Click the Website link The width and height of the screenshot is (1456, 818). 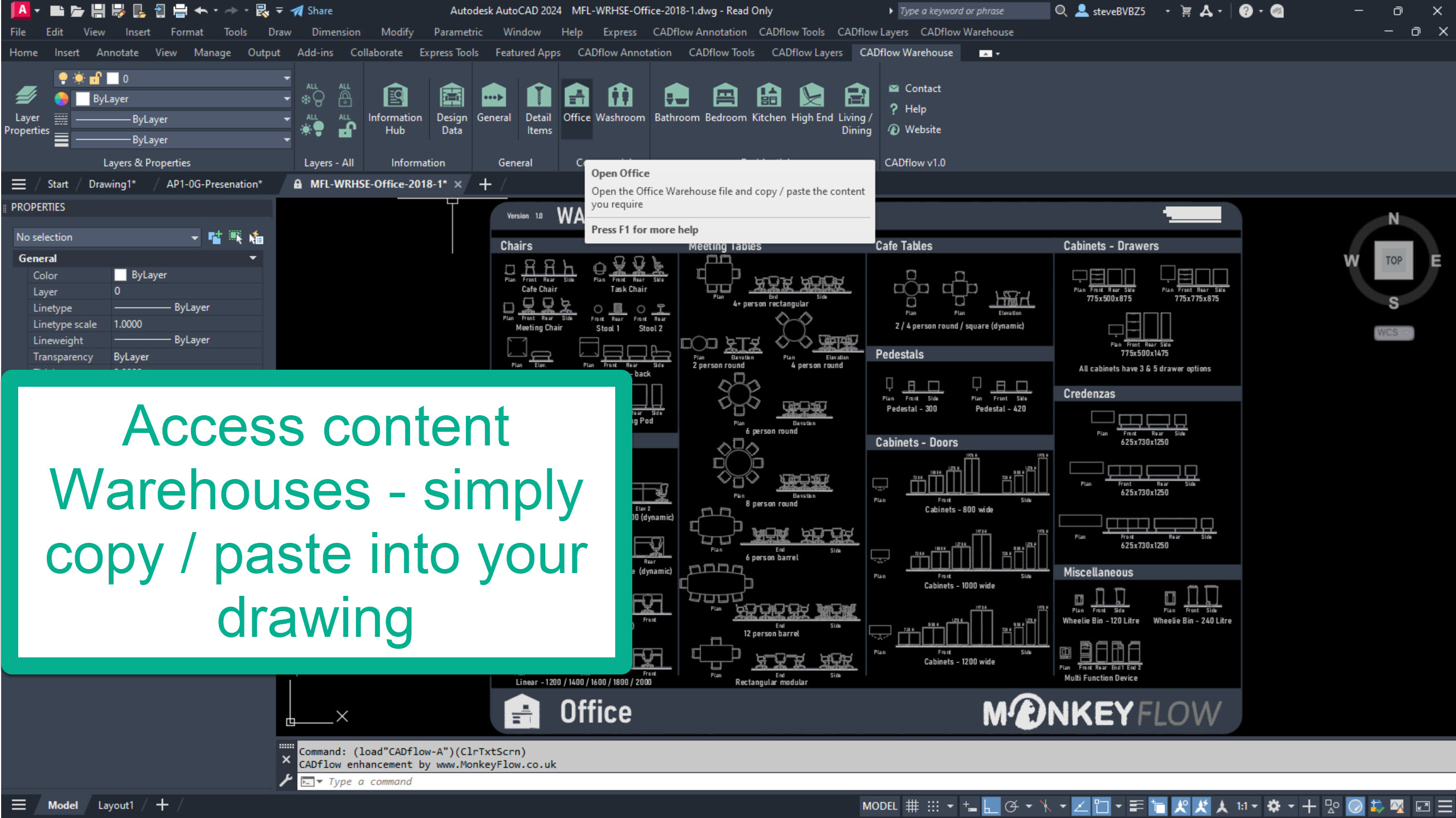point(922,129)
